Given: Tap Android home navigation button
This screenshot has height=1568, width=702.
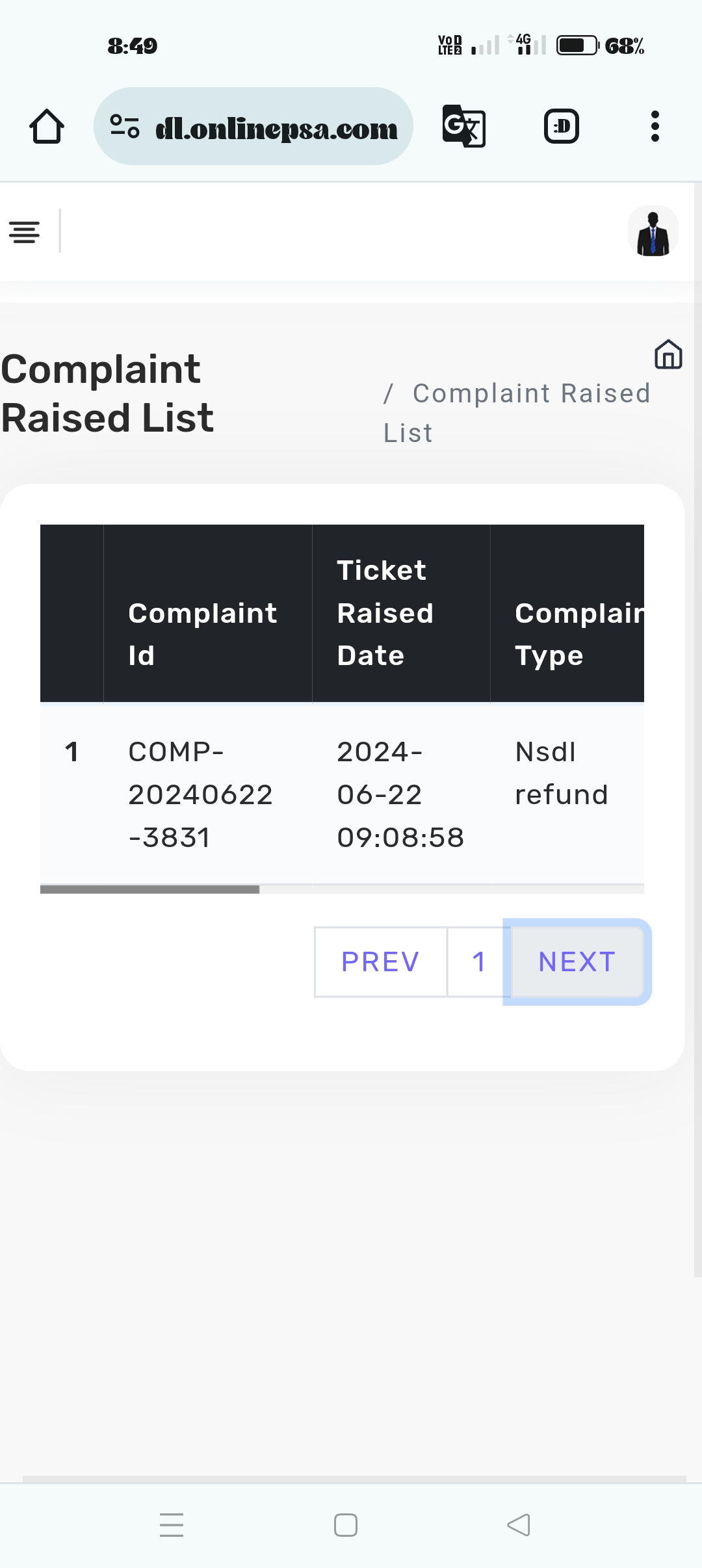Looking at the screenshot, I should pyautogui.click(x=346, y=1524).
